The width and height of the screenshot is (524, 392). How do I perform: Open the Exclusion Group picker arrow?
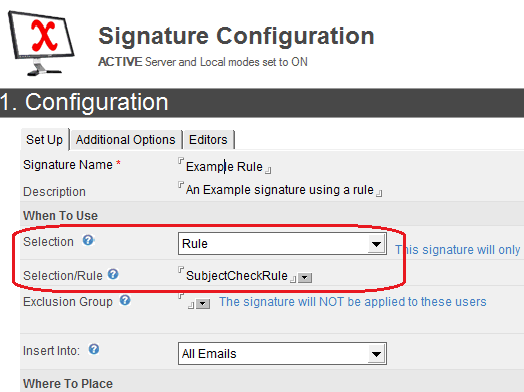point(203,304)
